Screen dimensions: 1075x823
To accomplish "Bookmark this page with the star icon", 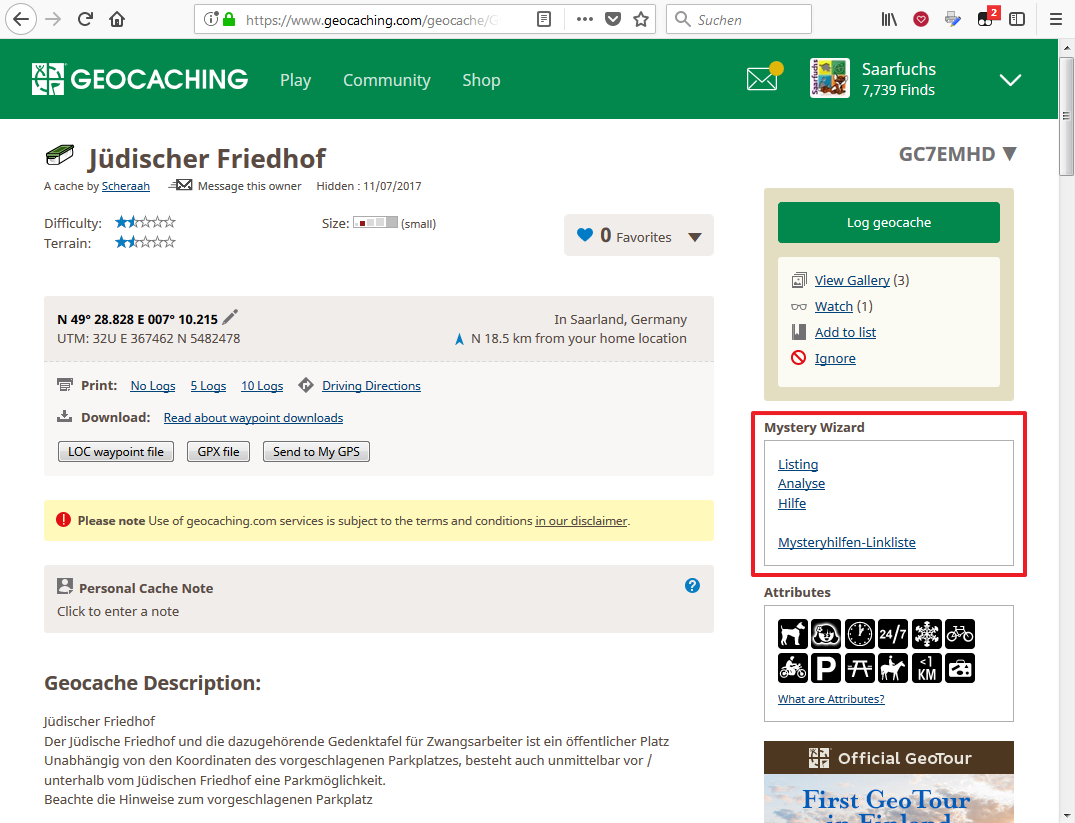I will [641, 19].
